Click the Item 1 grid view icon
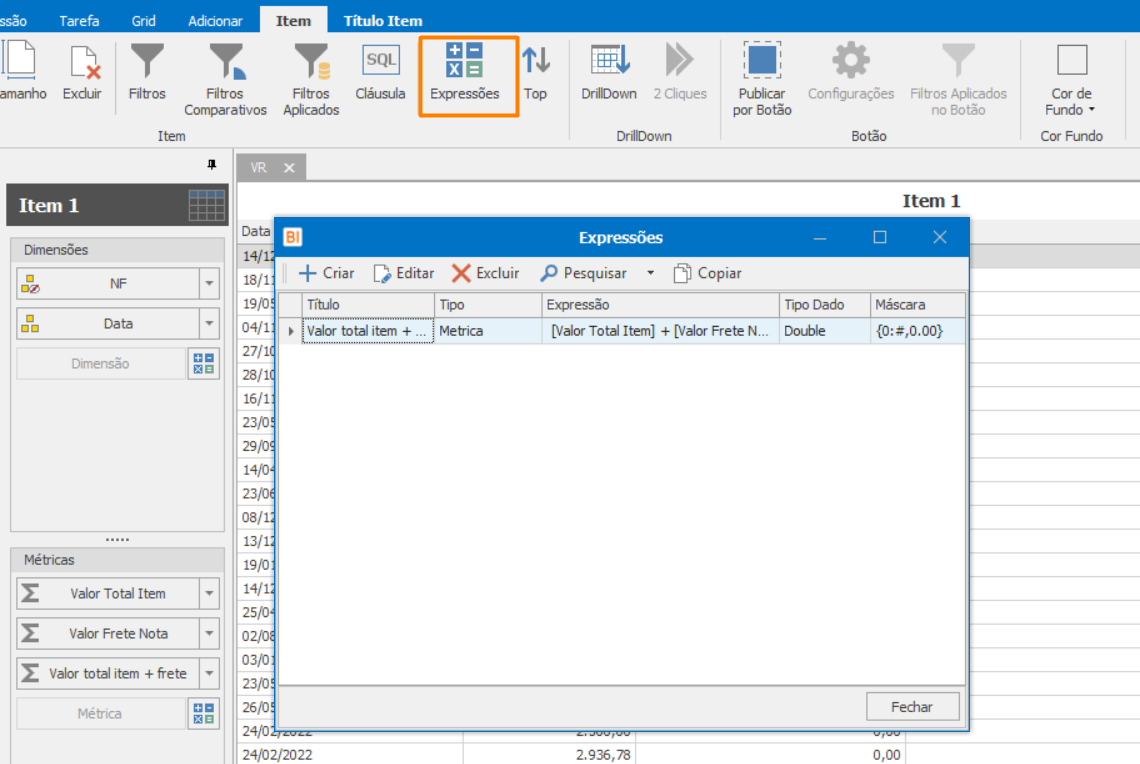Viewport: 1140px width, 764px height. (x=206, y=205)
